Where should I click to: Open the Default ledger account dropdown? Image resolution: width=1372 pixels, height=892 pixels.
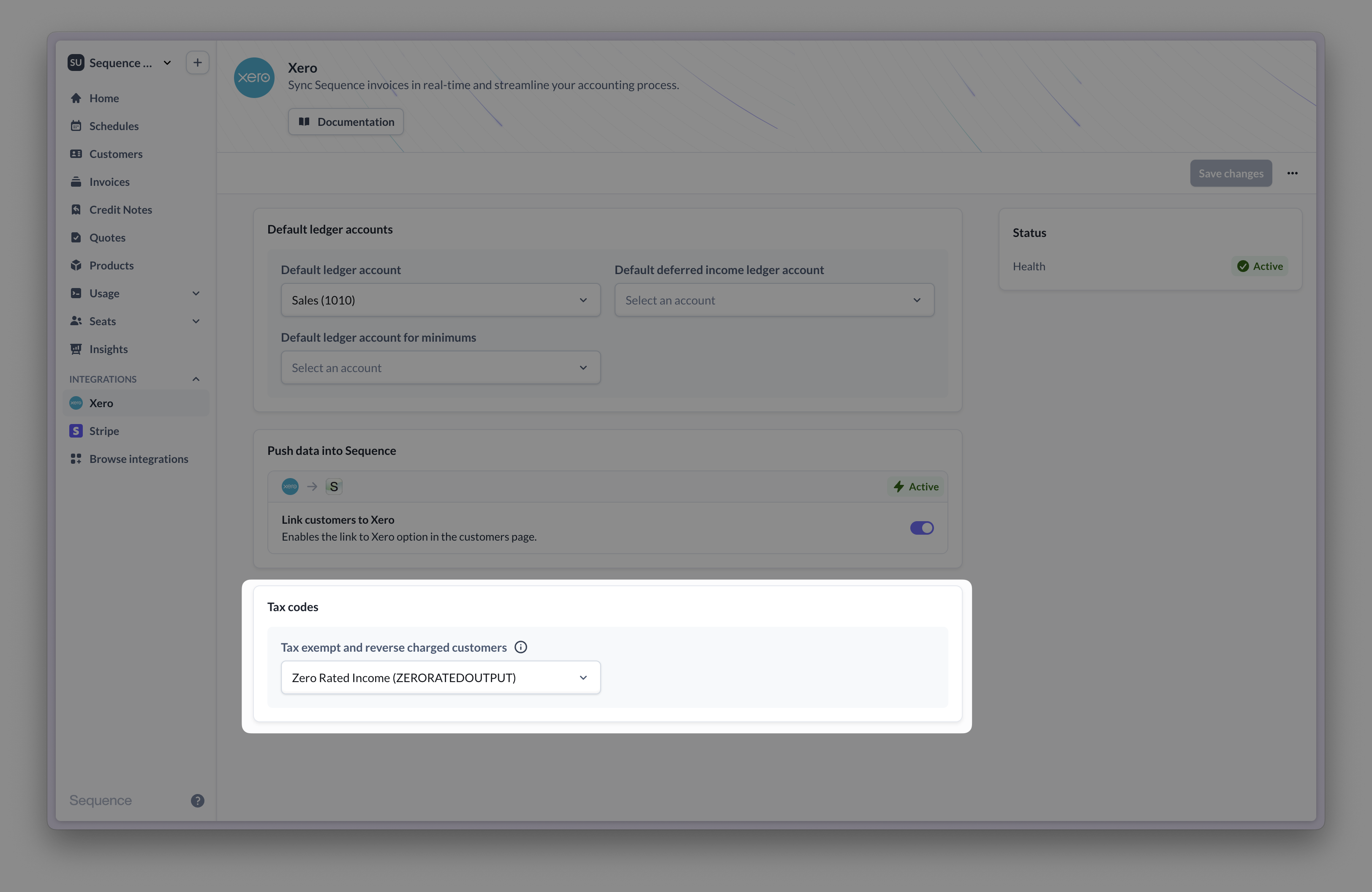(441, 300)
